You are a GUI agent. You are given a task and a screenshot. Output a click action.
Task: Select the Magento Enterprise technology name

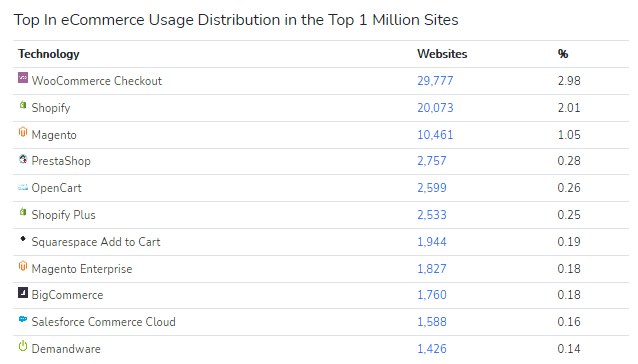(82, 269)
